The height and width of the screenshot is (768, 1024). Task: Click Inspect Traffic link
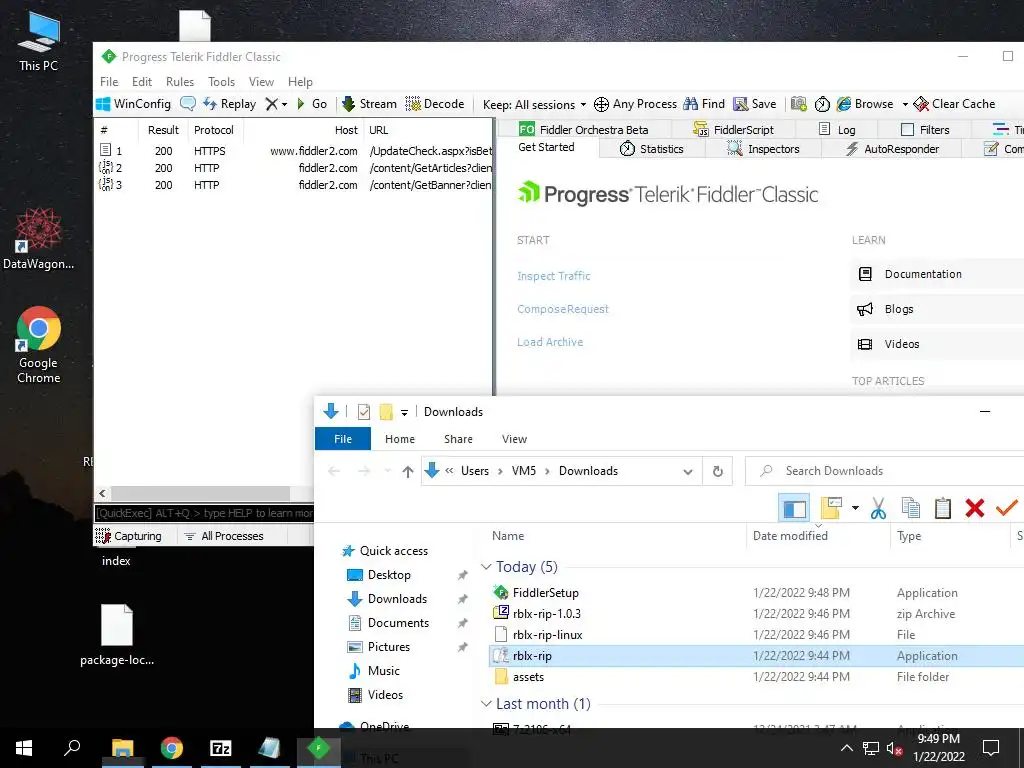click(553, 276)
